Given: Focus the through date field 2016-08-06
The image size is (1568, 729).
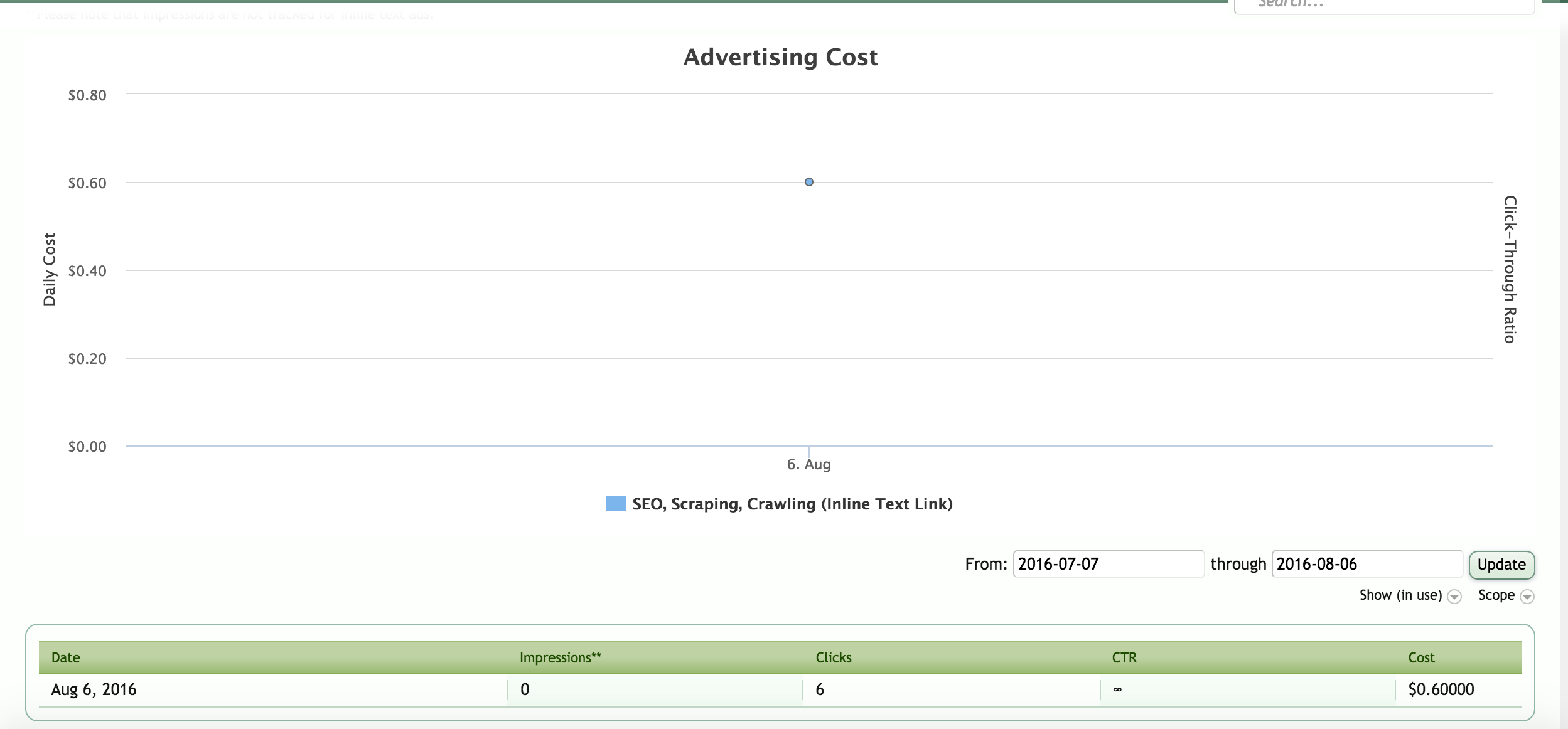Looking at the screenshot, I should pyautogui.click(x=1366, y=564).
